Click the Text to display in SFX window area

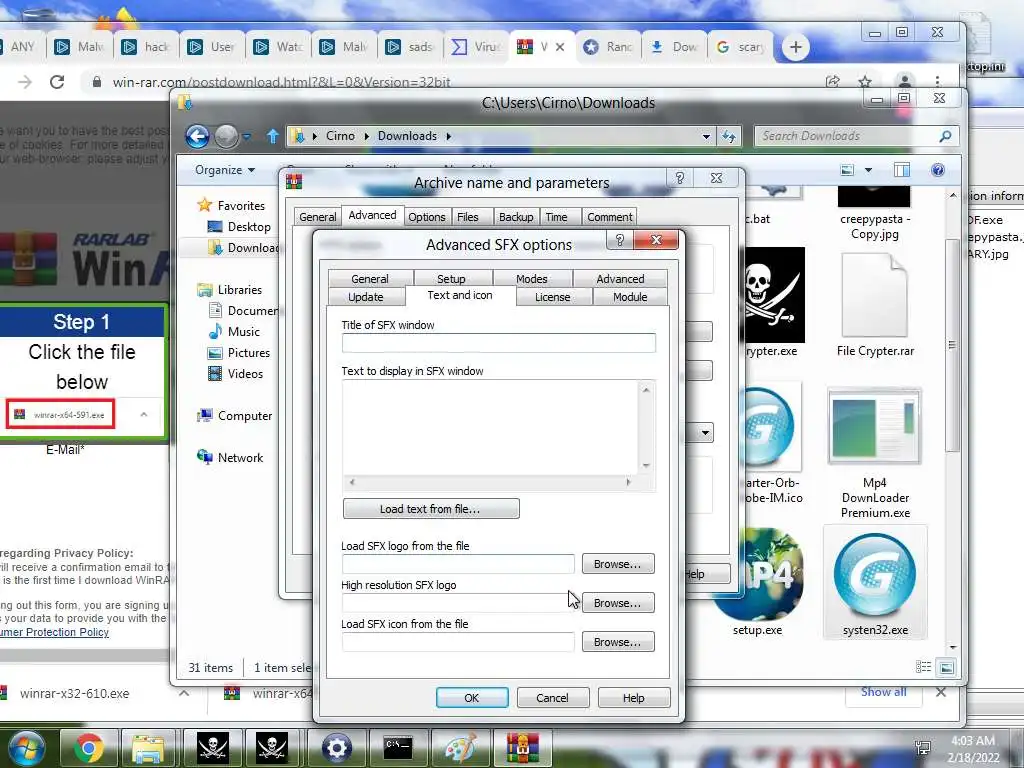490,428
